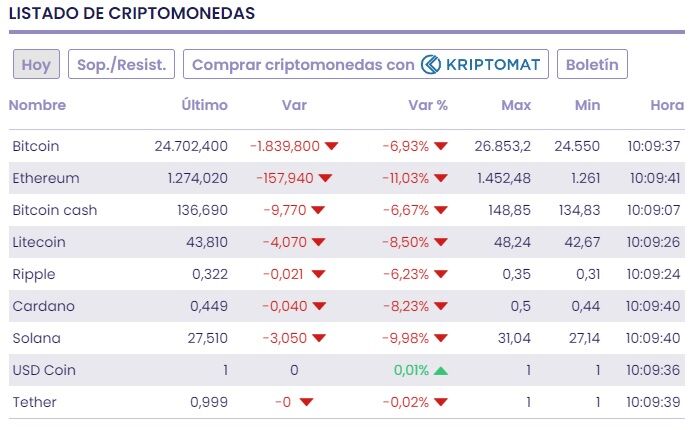Click the Bitcoin cash name
This screenshot has height=430, width=699.
(55, 210)
